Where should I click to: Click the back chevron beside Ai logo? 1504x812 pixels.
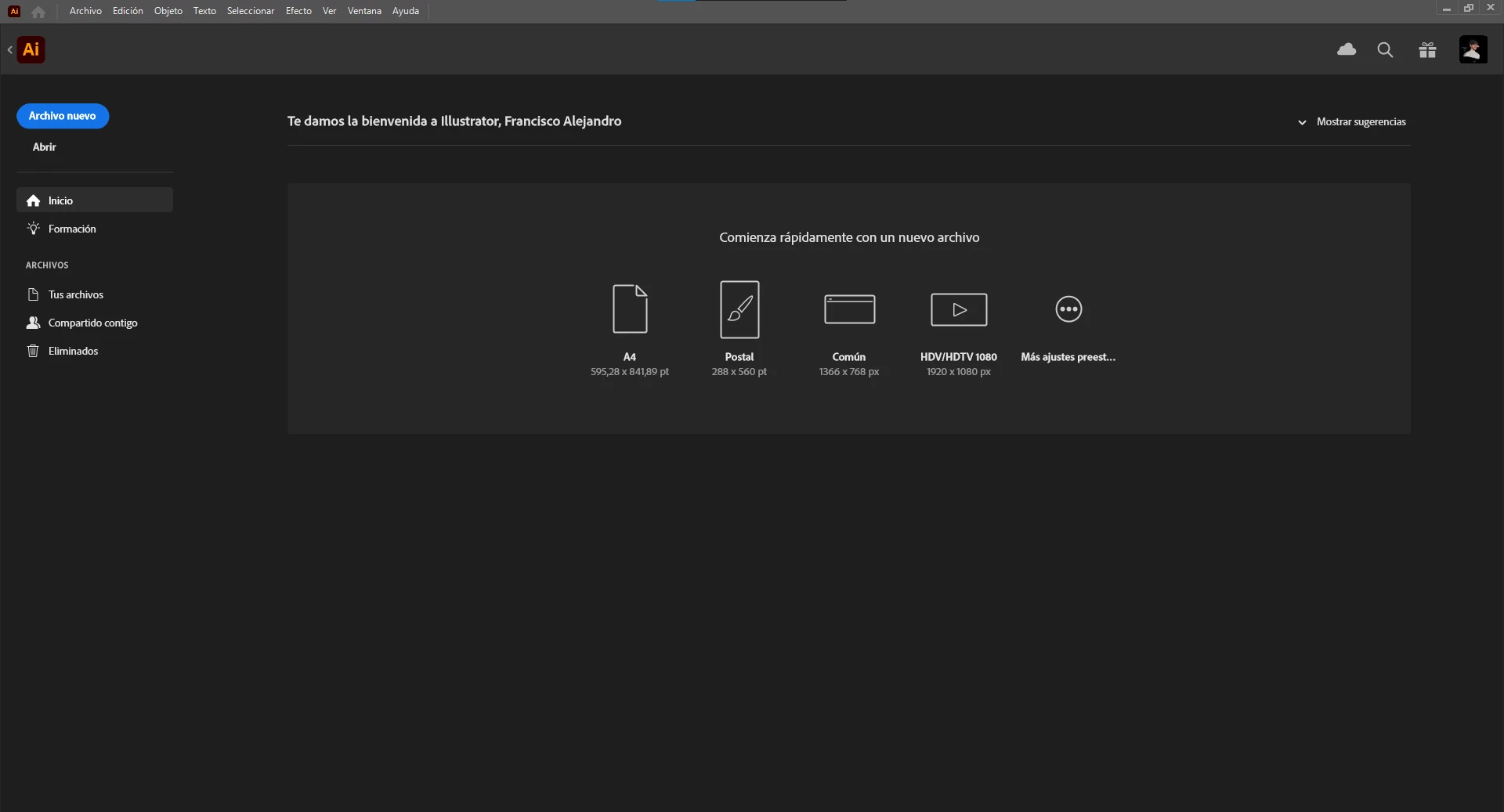[x=10, y=50]
